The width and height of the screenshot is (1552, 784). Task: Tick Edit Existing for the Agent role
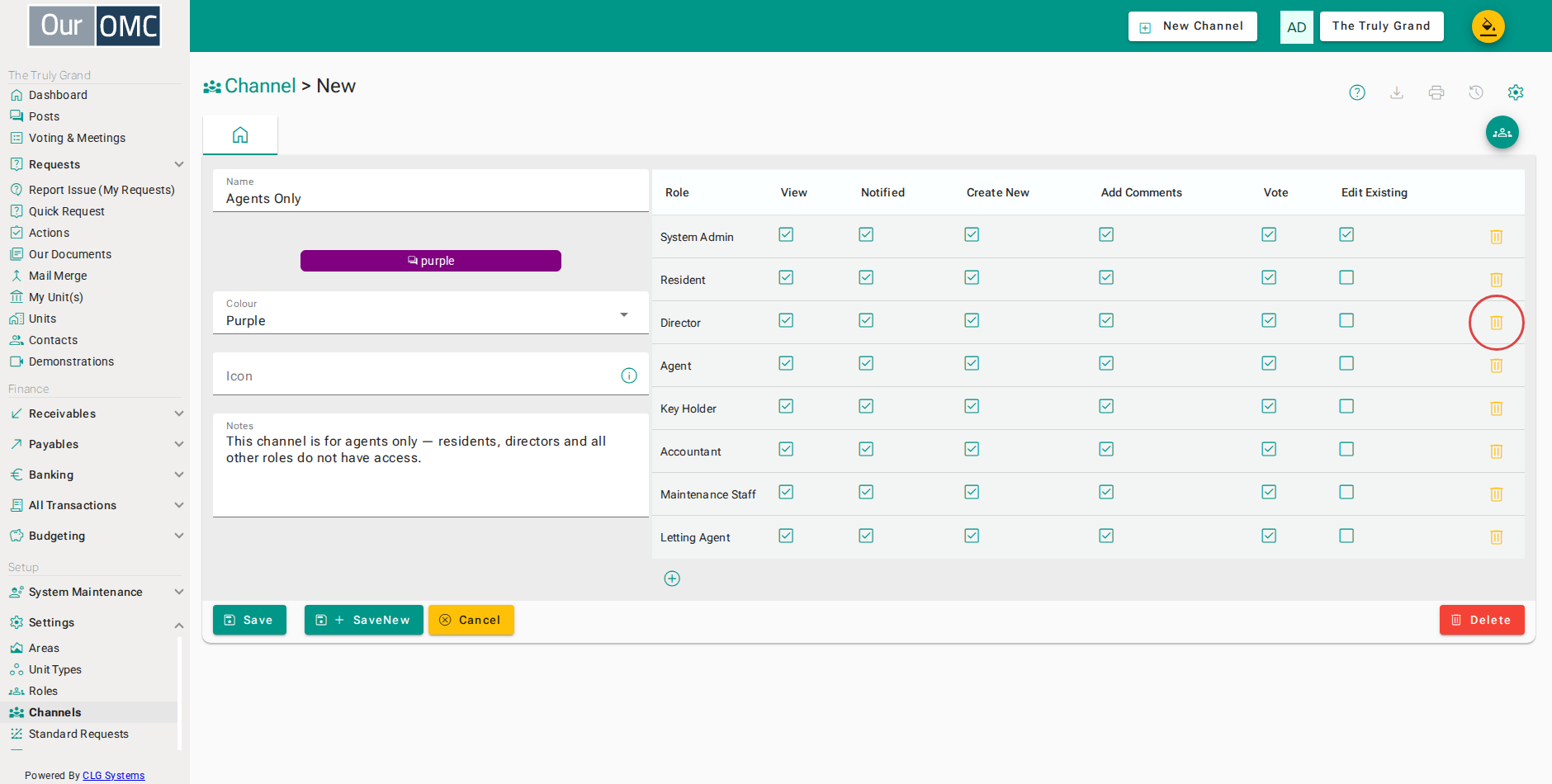1346,363
